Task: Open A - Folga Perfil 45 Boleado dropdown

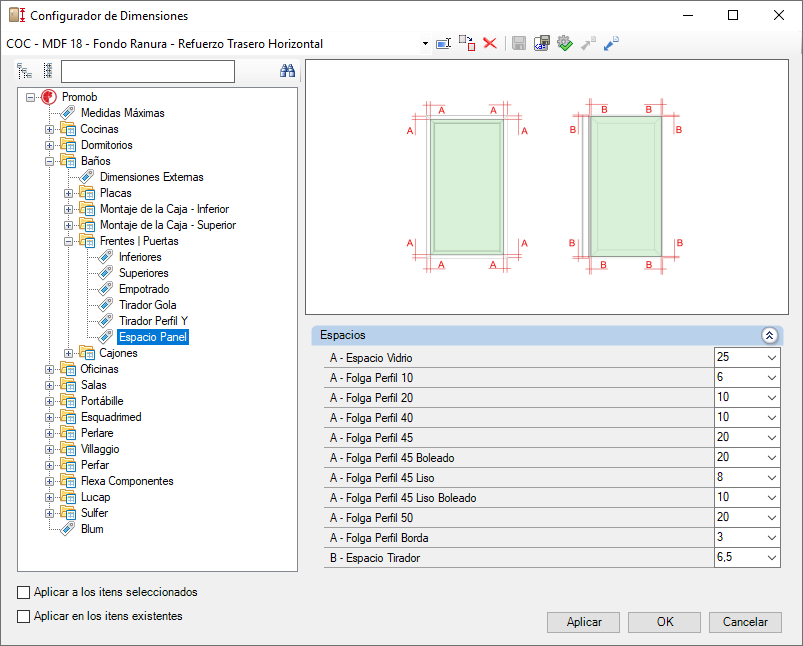Action: [772, 457]
